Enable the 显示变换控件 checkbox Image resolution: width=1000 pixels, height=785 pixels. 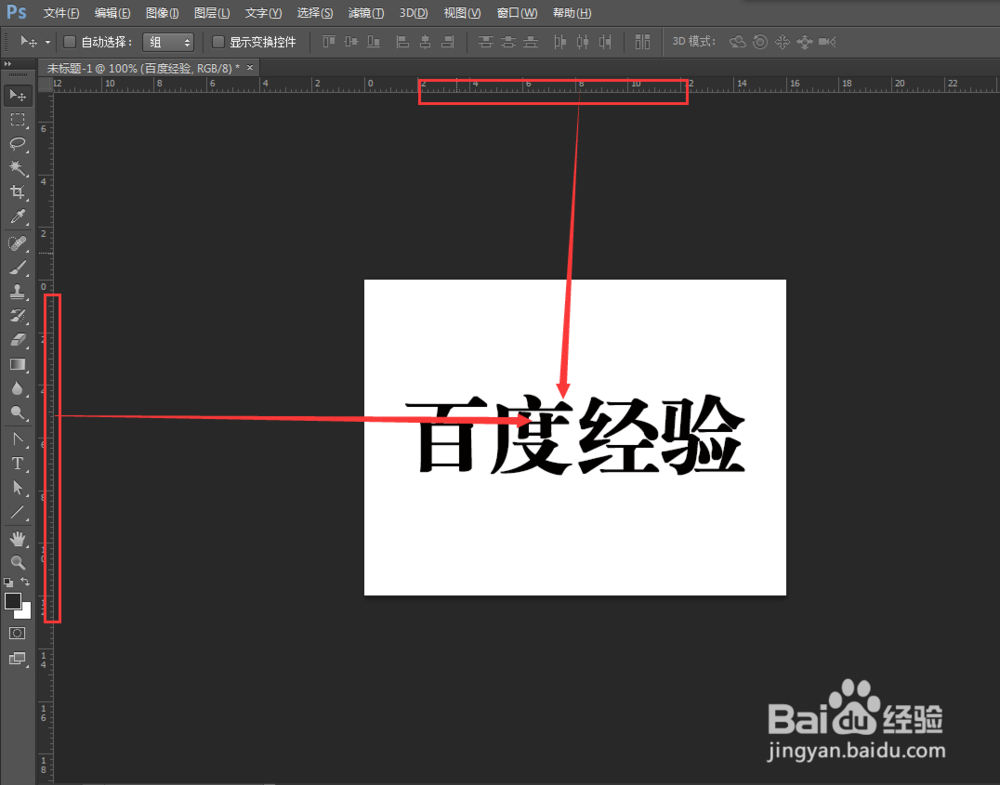tap(218, 42)
